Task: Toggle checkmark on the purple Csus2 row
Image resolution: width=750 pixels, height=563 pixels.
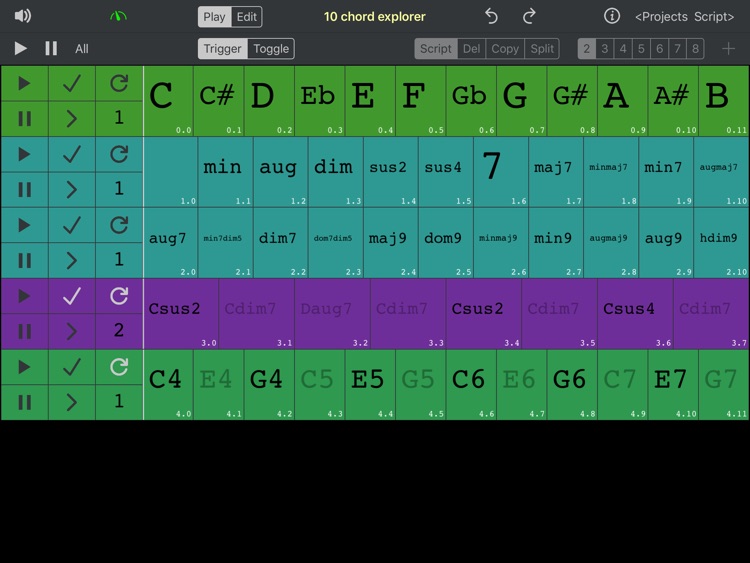Action: [x=72, y=296]
